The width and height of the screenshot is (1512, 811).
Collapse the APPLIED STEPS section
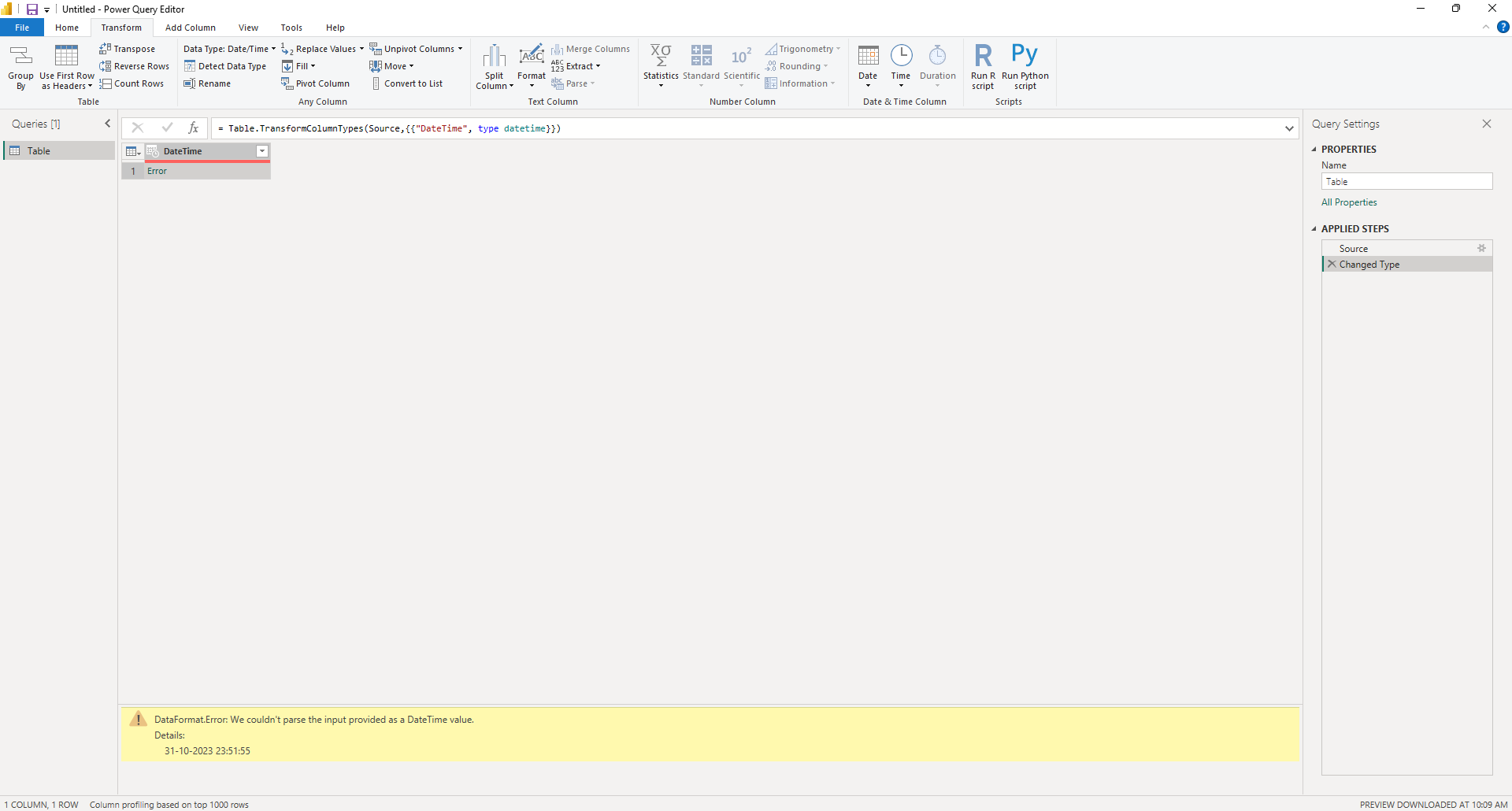tap(1314, 229)
